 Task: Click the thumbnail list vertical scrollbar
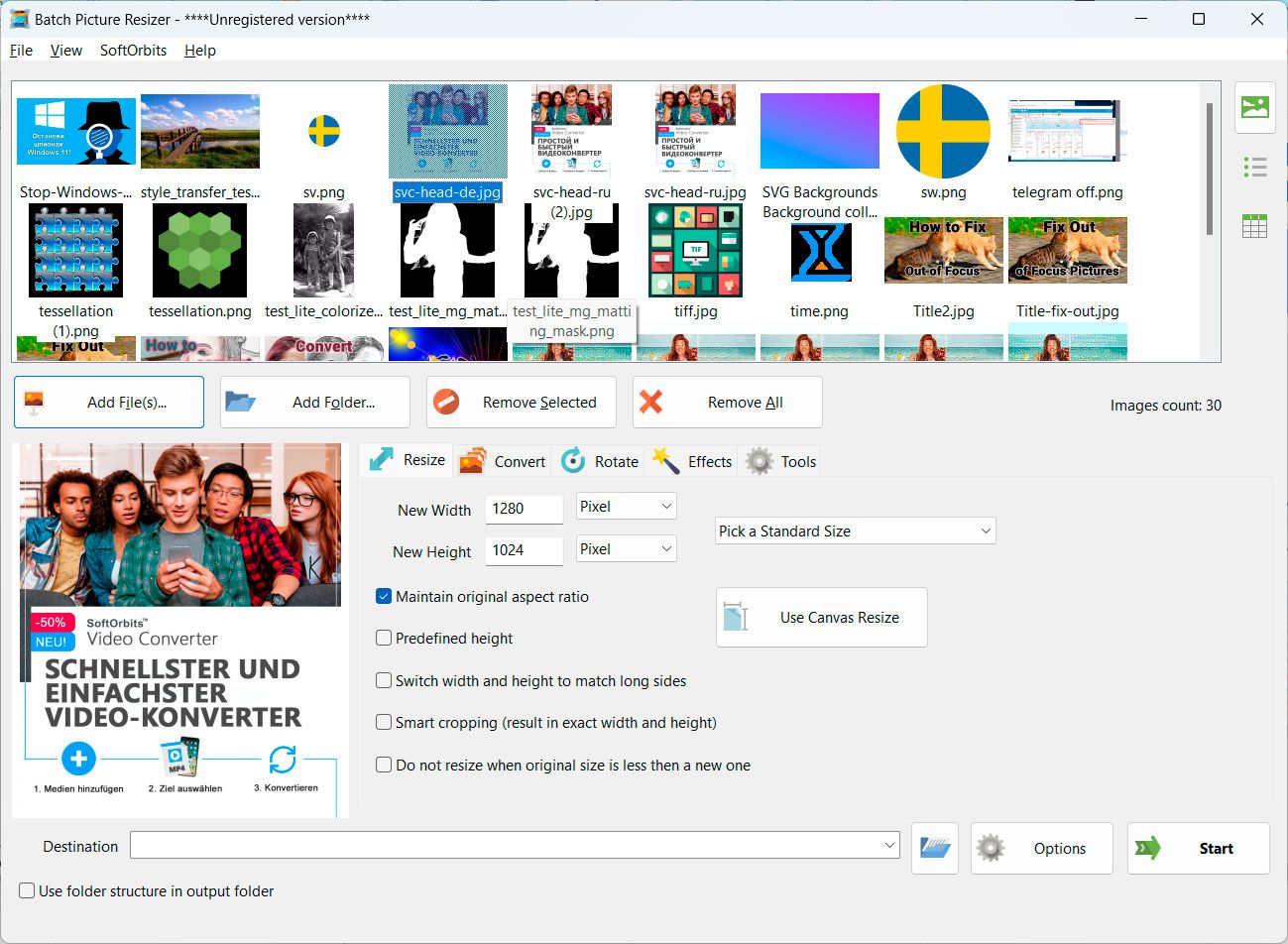pyautogui.click(x=1210, y=169)
